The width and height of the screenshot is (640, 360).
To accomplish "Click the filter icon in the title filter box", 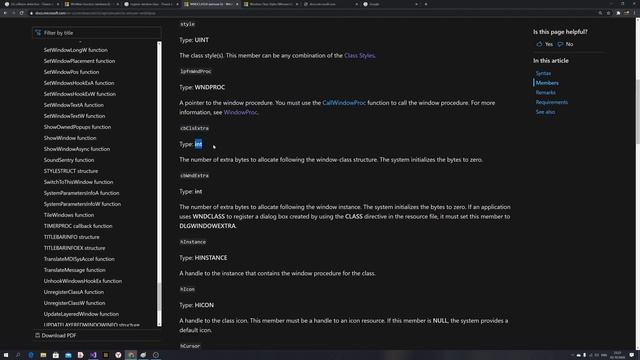I will coord(38,33).
